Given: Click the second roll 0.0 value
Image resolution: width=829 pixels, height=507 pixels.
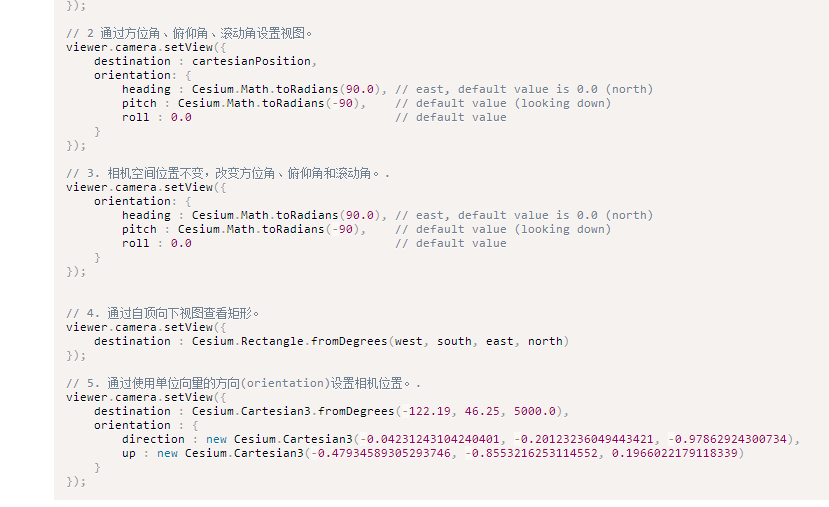Looking at the screenshot, I should point(181,244).
